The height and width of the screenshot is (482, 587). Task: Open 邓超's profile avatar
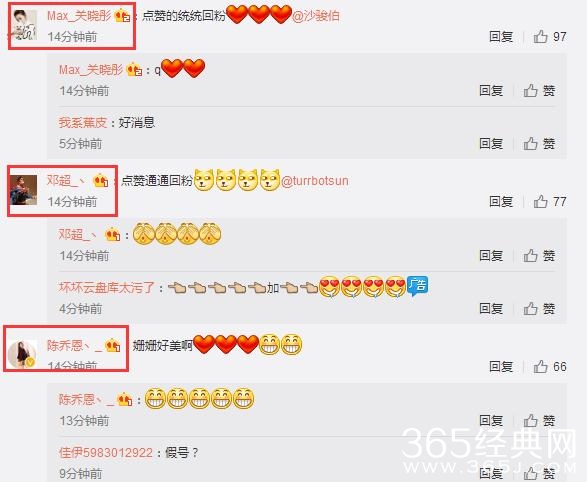coord(24,190)
